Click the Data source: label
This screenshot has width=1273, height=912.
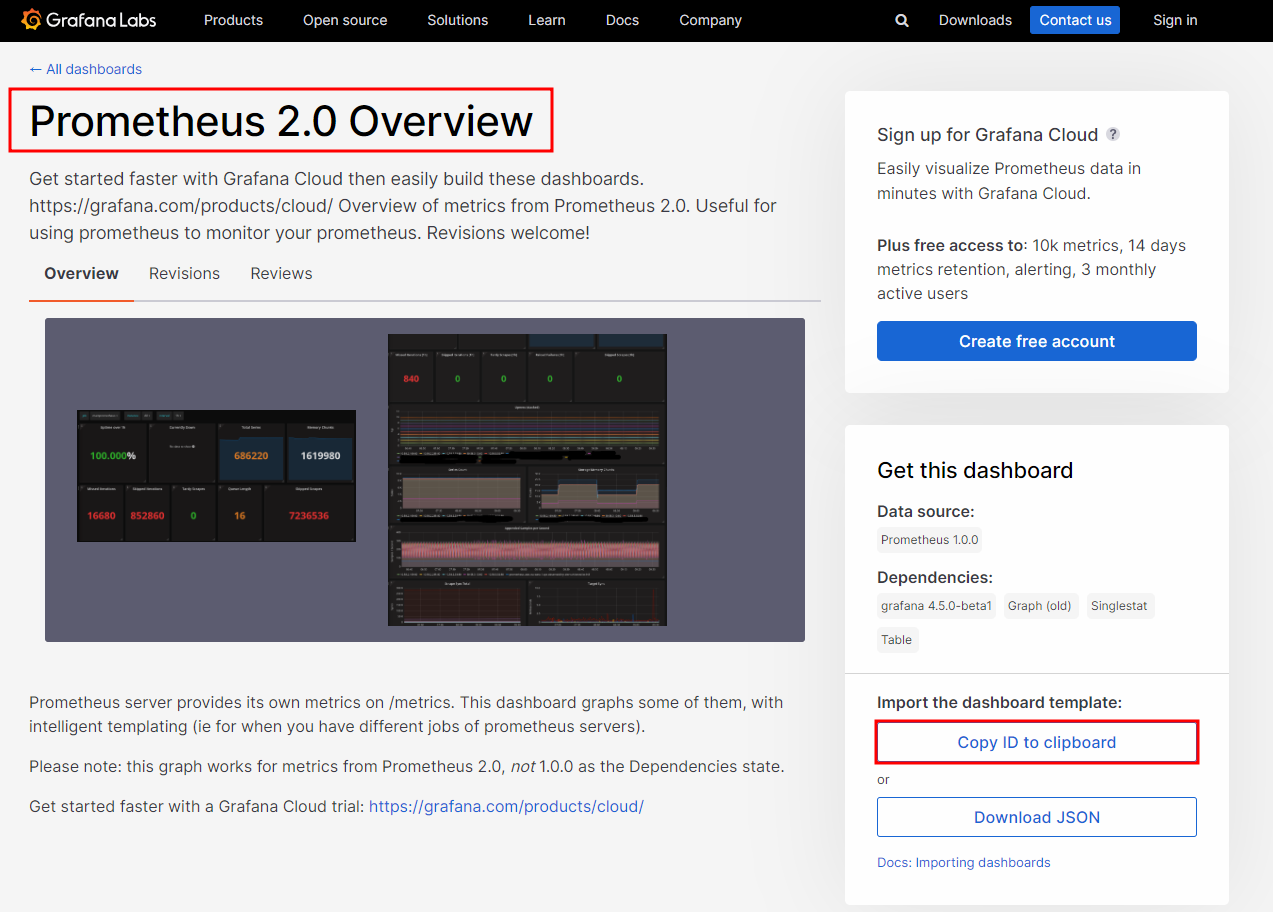click(925, 511)
